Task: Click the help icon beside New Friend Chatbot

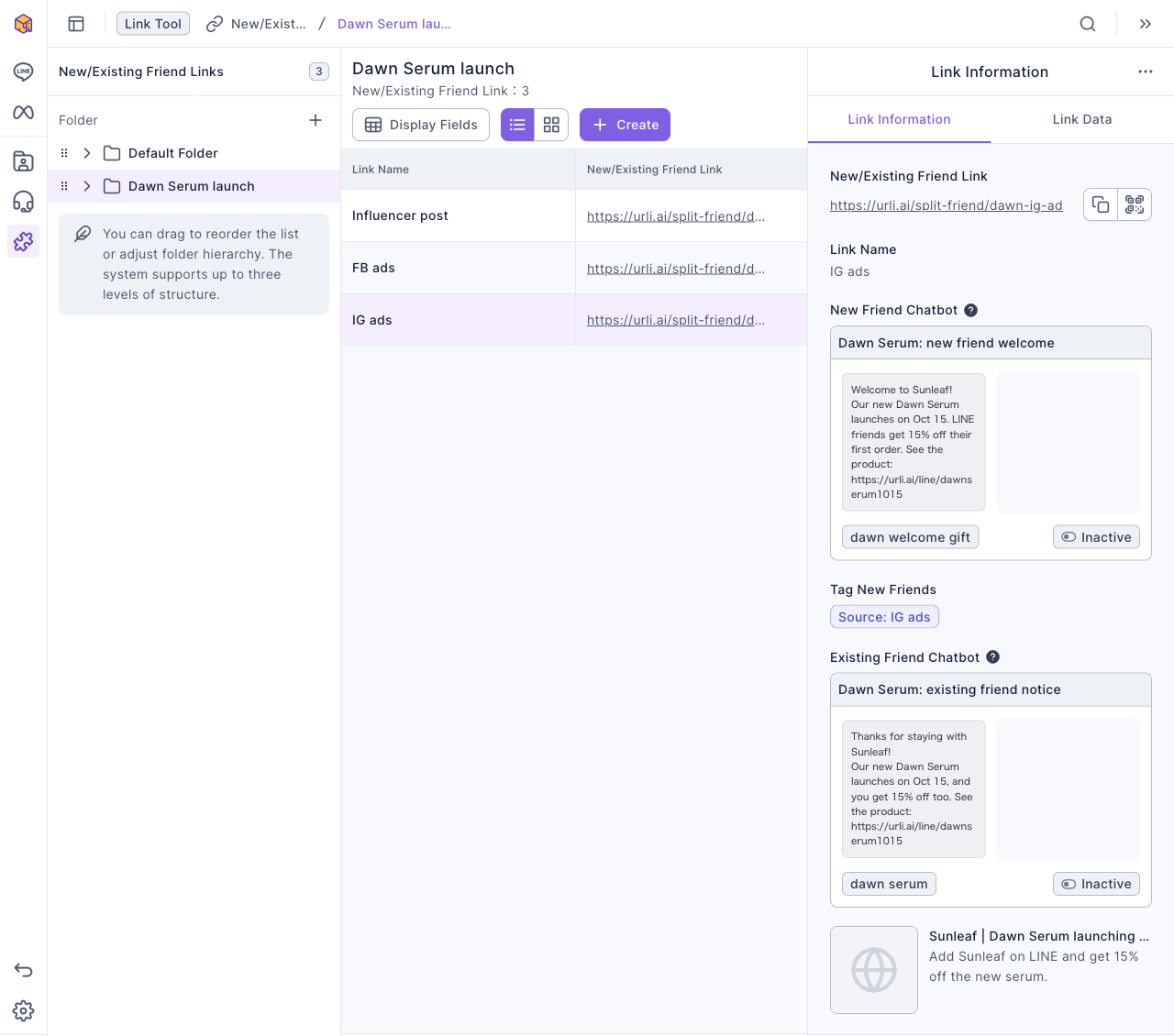Action: (971, 311)
